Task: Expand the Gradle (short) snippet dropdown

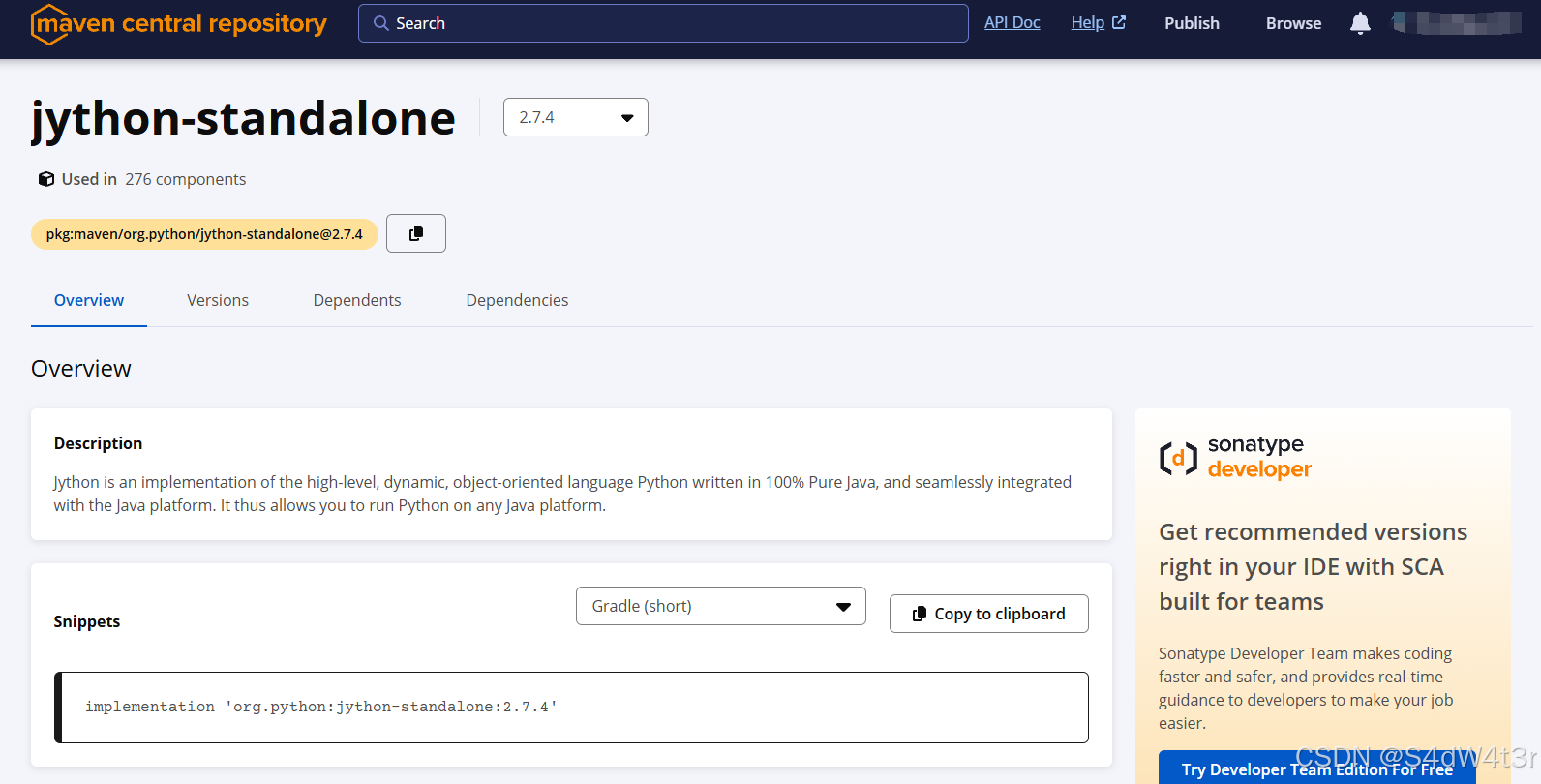Action: click(721, 606)
